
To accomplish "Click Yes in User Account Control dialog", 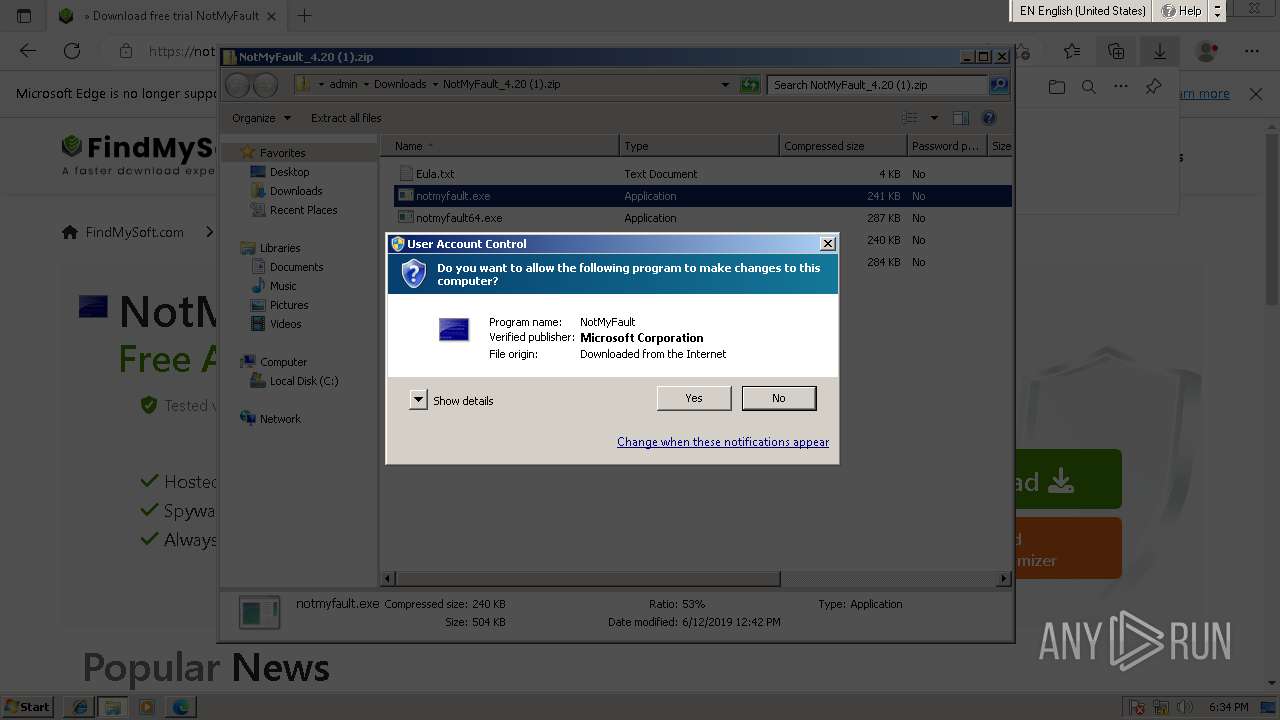I will coord(694,398).
